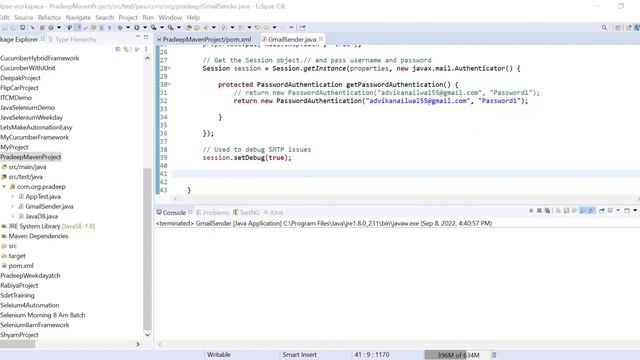640x360 pixels.
Task: Click the Smart Insert status bar entry
Action: pos(299,355)
